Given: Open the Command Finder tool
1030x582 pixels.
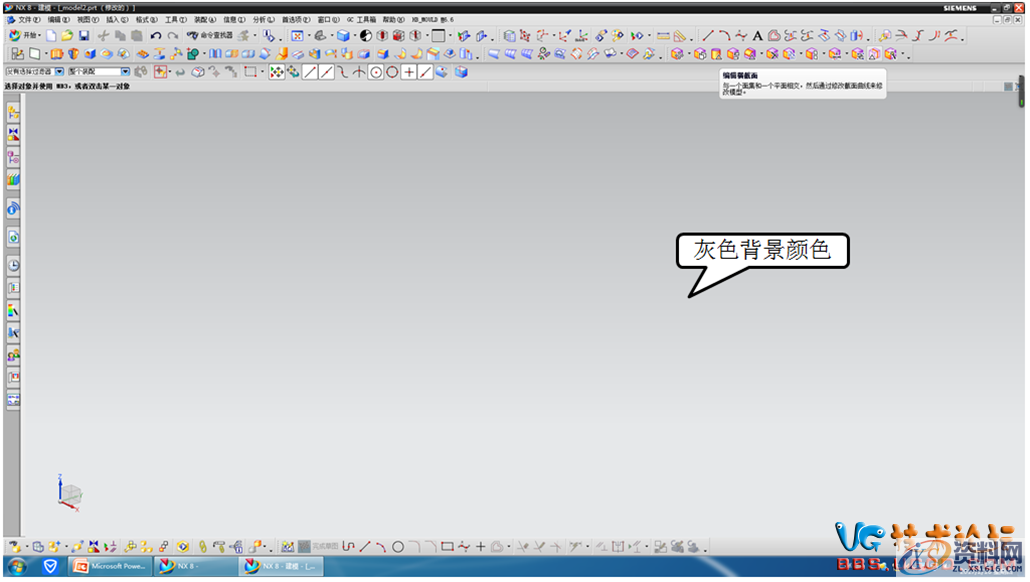Looking at the screenshot, I should [209, 36].
